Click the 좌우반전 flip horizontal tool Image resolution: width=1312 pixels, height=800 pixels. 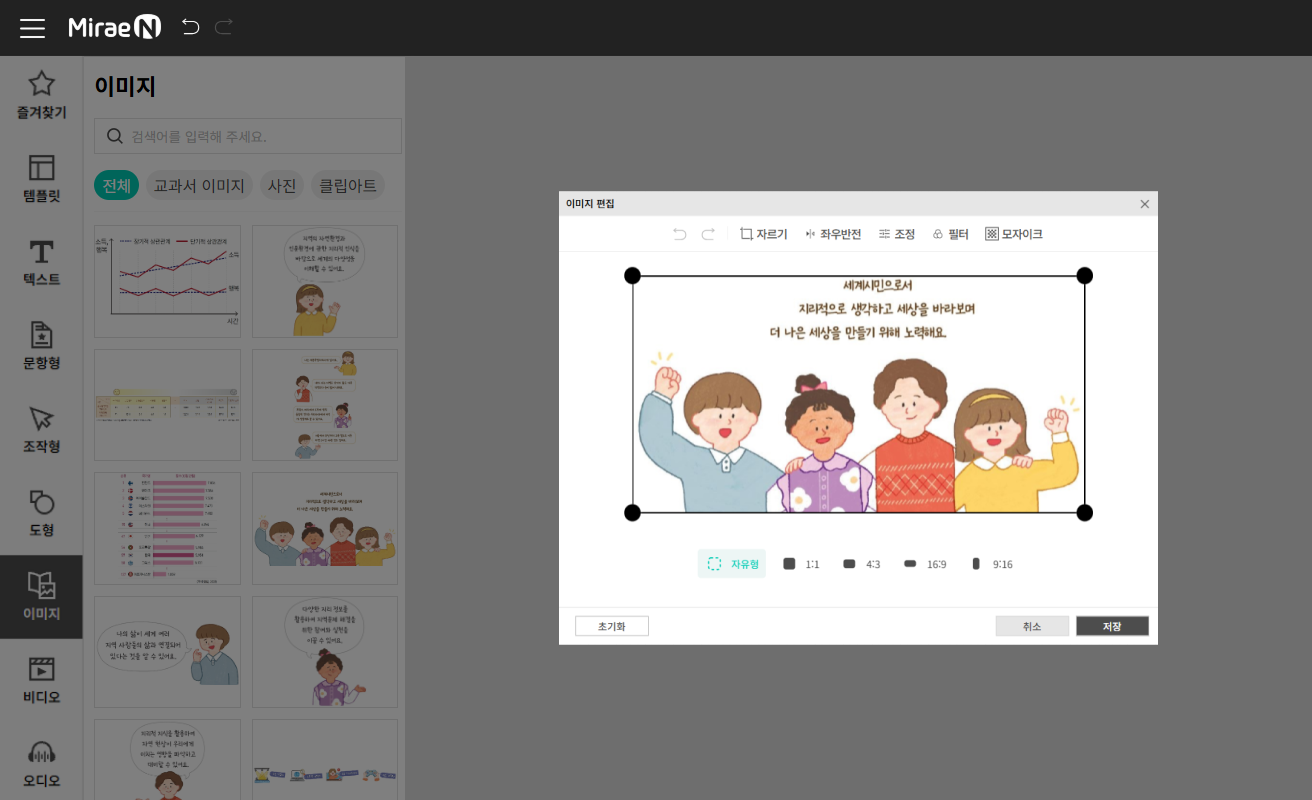pos(833,234)
